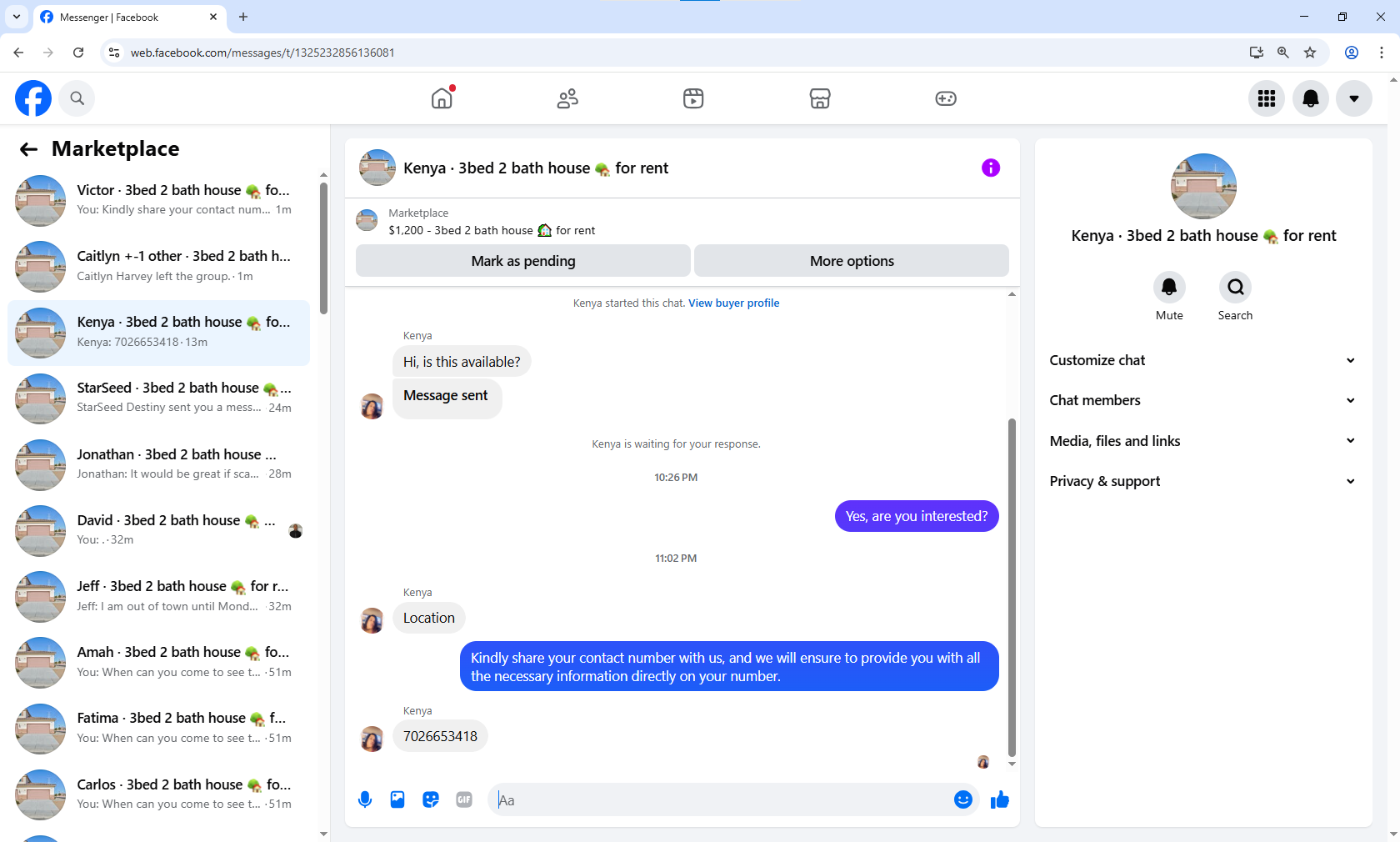The width and height of the screenshot is (1400, 842).
Task: Click More options button
Action: pos(852,261)
